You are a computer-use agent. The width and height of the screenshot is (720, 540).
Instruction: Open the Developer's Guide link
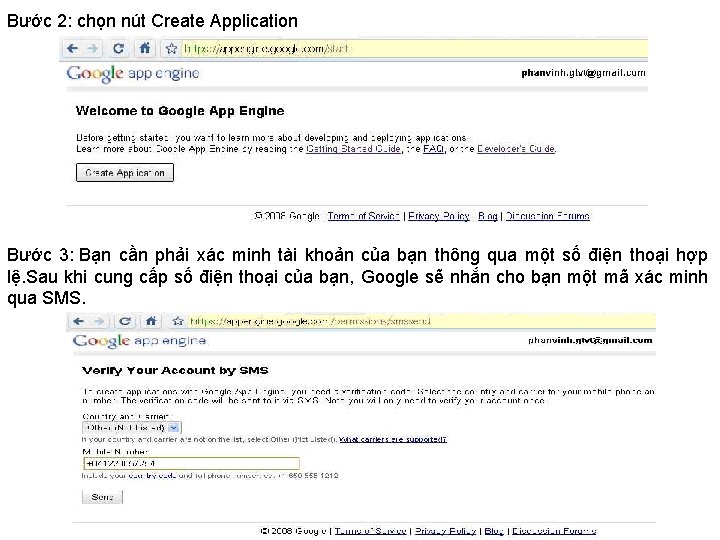516,149
